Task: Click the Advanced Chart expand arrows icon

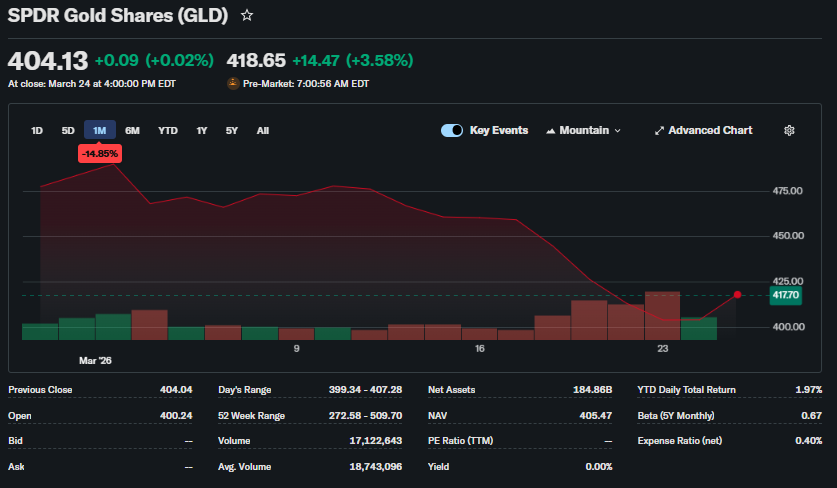Action: click(659, 131)
